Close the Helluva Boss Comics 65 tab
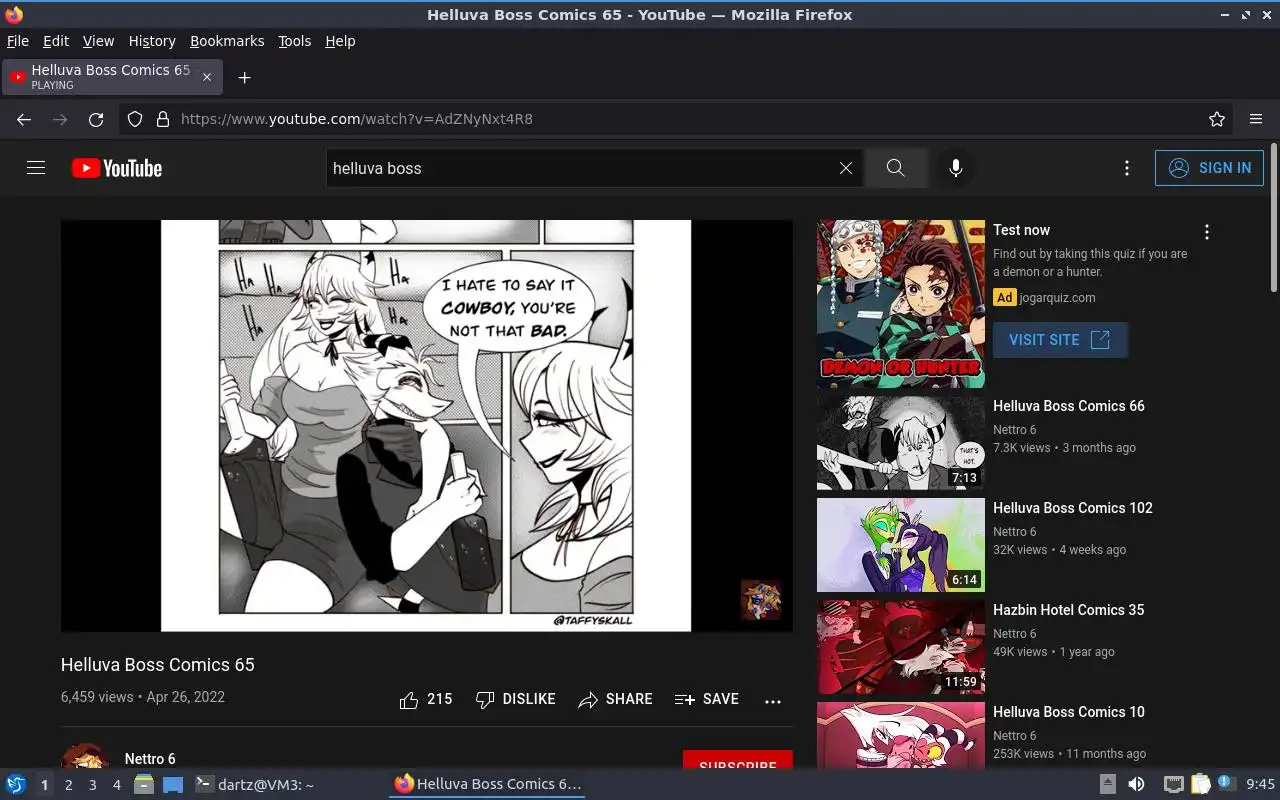The height and width of the screenshot is (800, 1280). point(207,77)
